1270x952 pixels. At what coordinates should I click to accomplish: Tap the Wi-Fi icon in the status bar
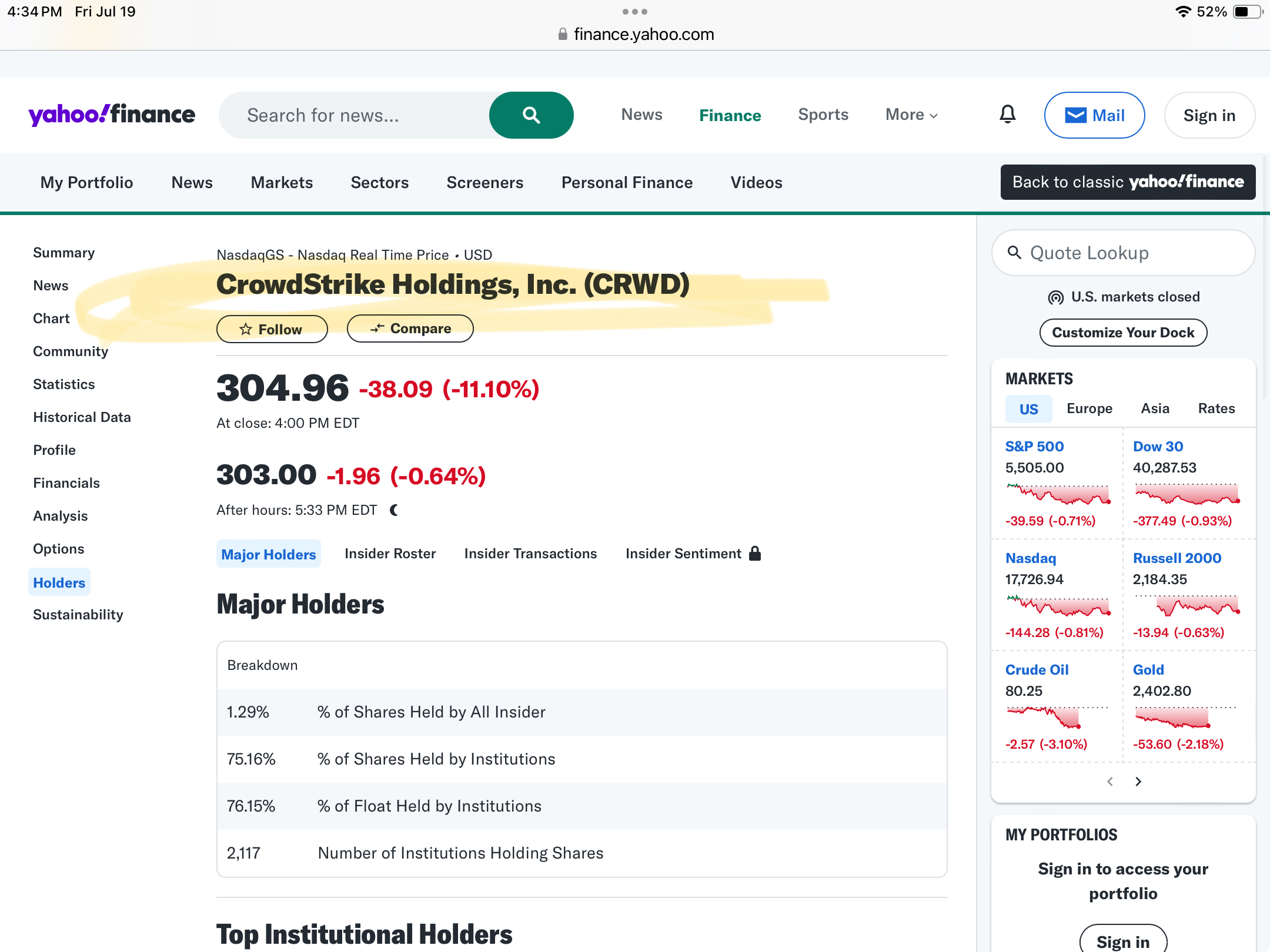point(1183,12)
